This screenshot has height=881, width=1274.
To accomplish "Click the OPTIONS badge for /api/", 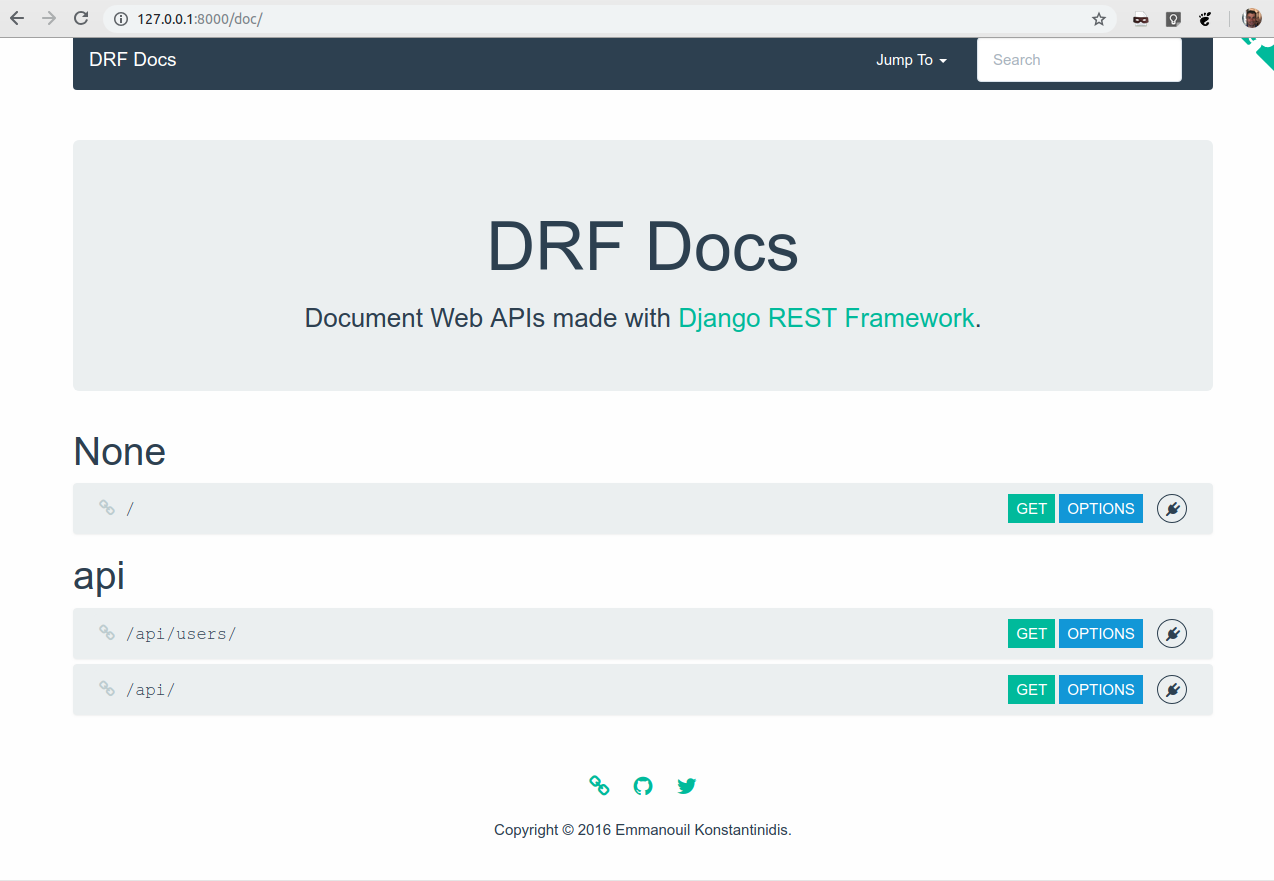I will [1101, 690].
